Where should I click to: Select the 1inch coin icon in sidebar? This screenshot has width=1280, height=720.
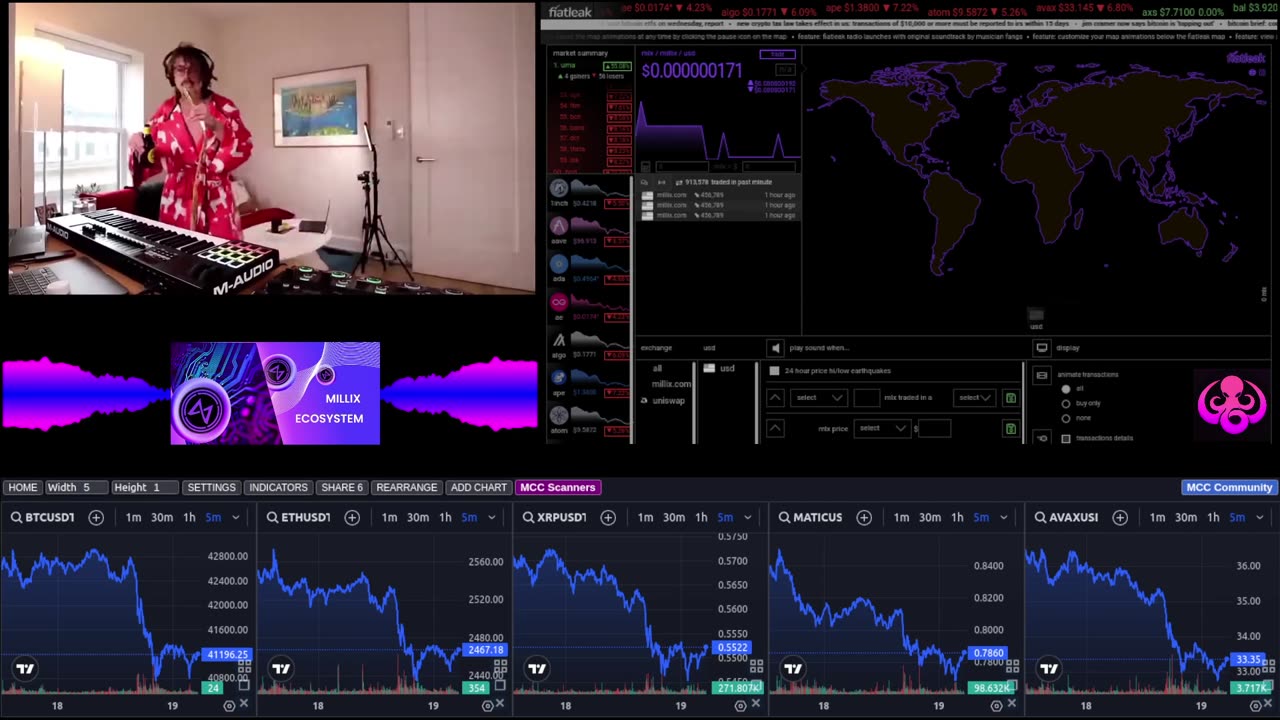(x=559, y=189)
